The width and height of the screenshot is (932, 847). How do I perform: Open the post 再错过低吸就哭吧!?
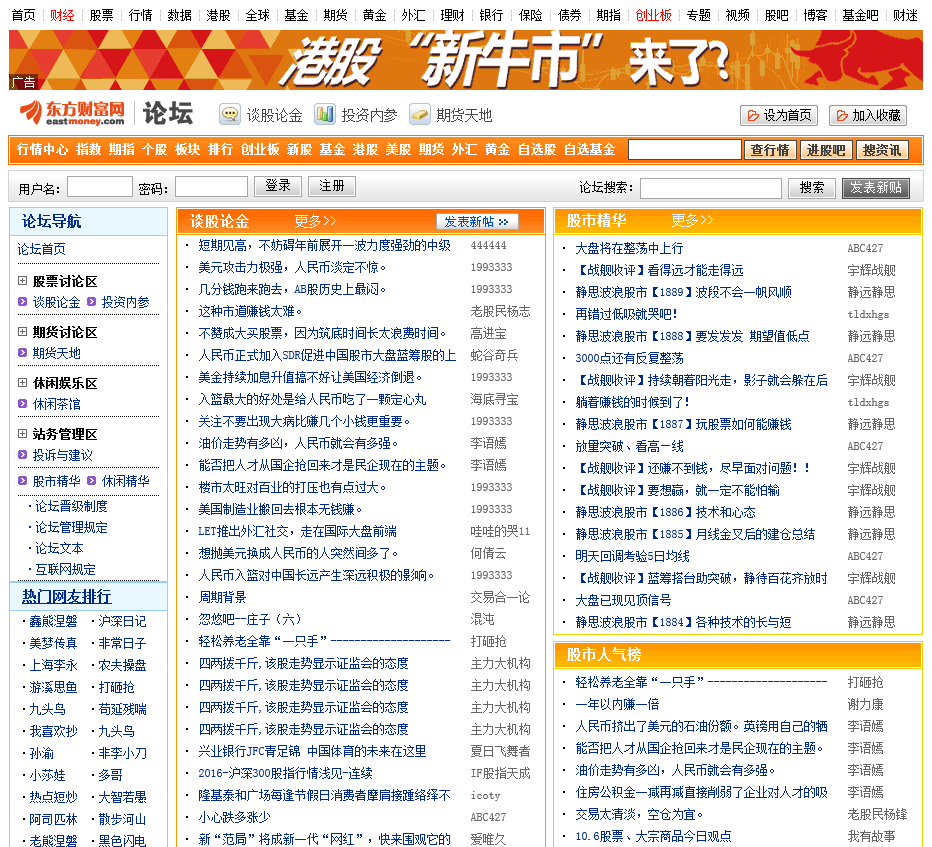coord(626,314)
